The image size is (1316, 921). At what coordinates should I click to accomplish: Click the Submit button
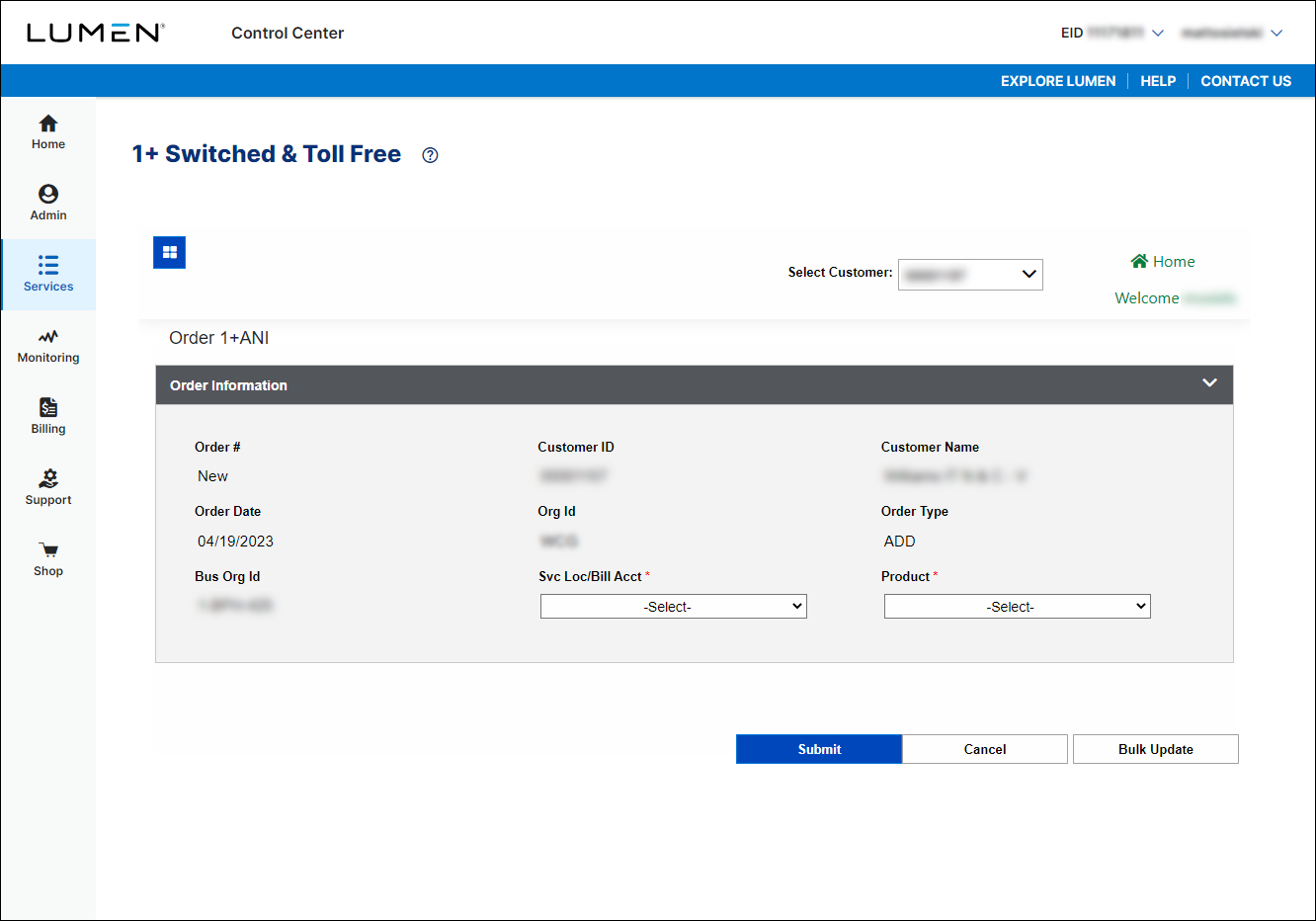[819, 749]
